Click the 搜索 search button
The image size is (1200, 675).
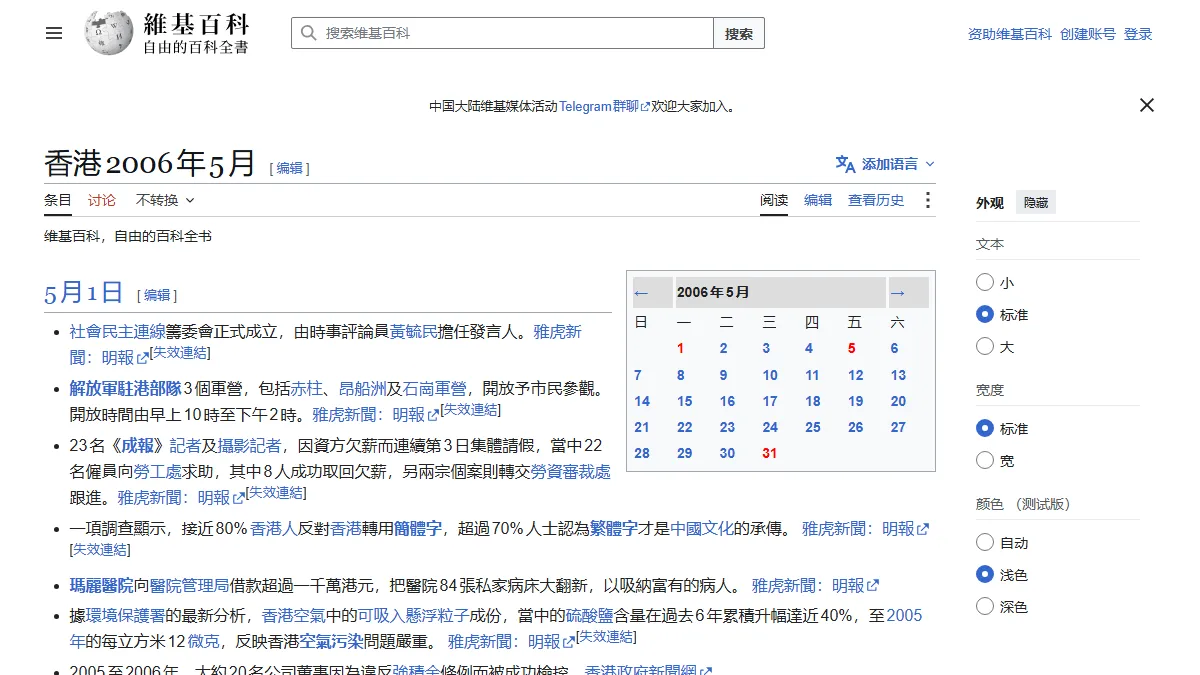pyautogui.click(x=739, y=33)
